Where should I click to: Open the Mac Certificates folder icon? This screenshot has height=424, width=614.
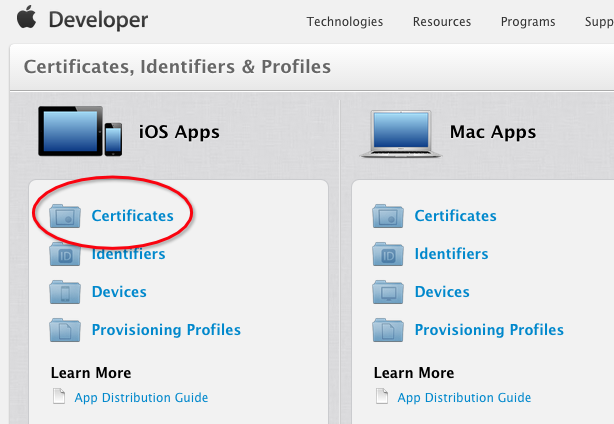pos(388,216)
